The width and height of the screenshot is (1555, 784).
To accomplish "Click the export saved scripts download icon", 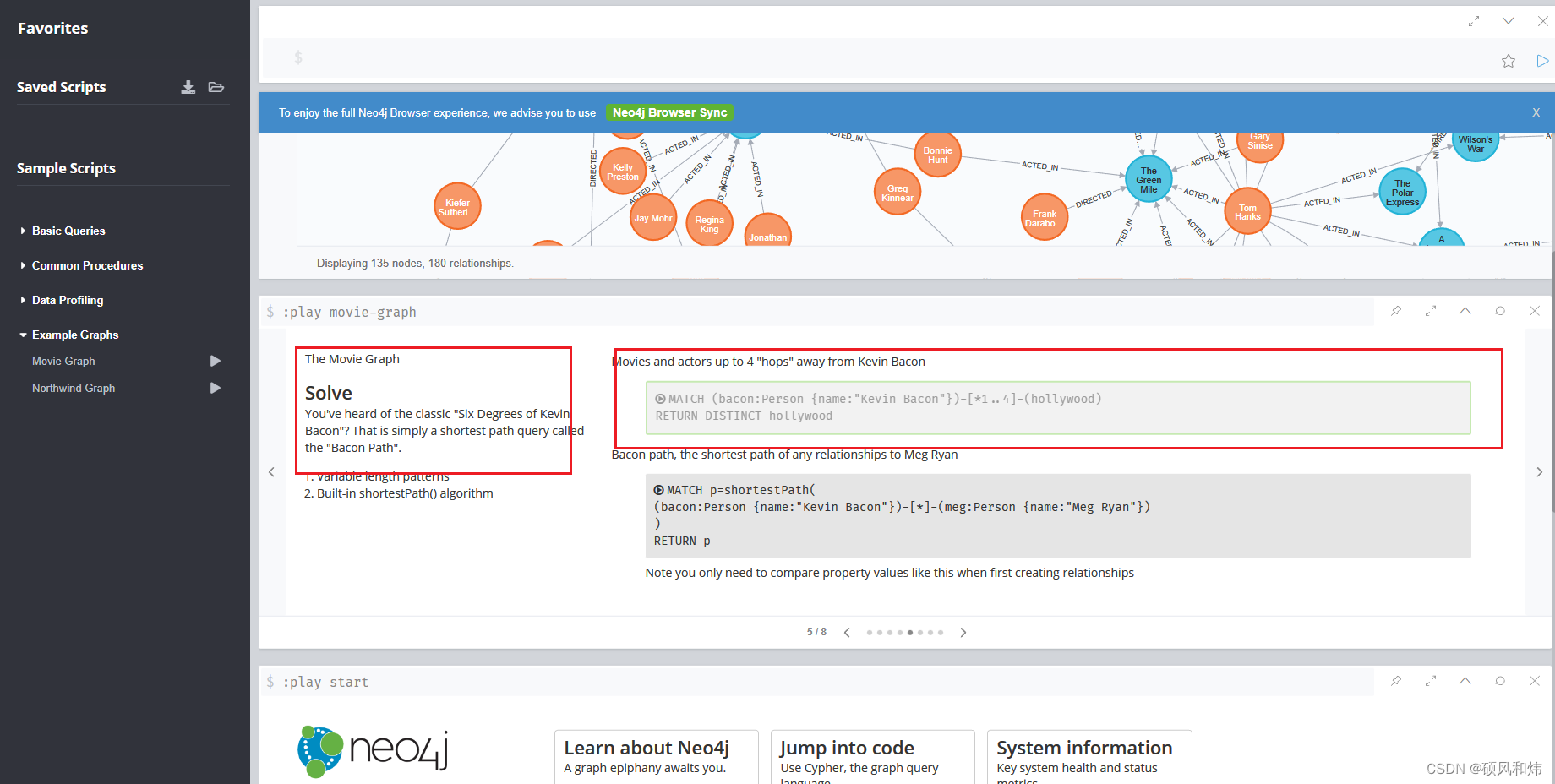I will click(188, 87).
